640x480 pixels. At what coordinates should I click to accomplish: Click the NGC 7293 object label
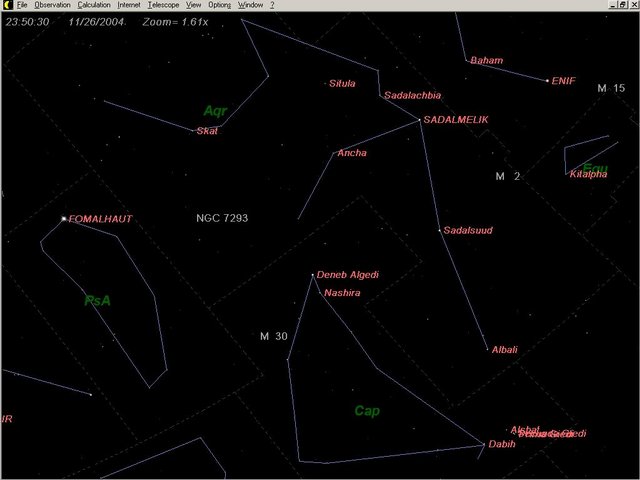click(222, 217)
